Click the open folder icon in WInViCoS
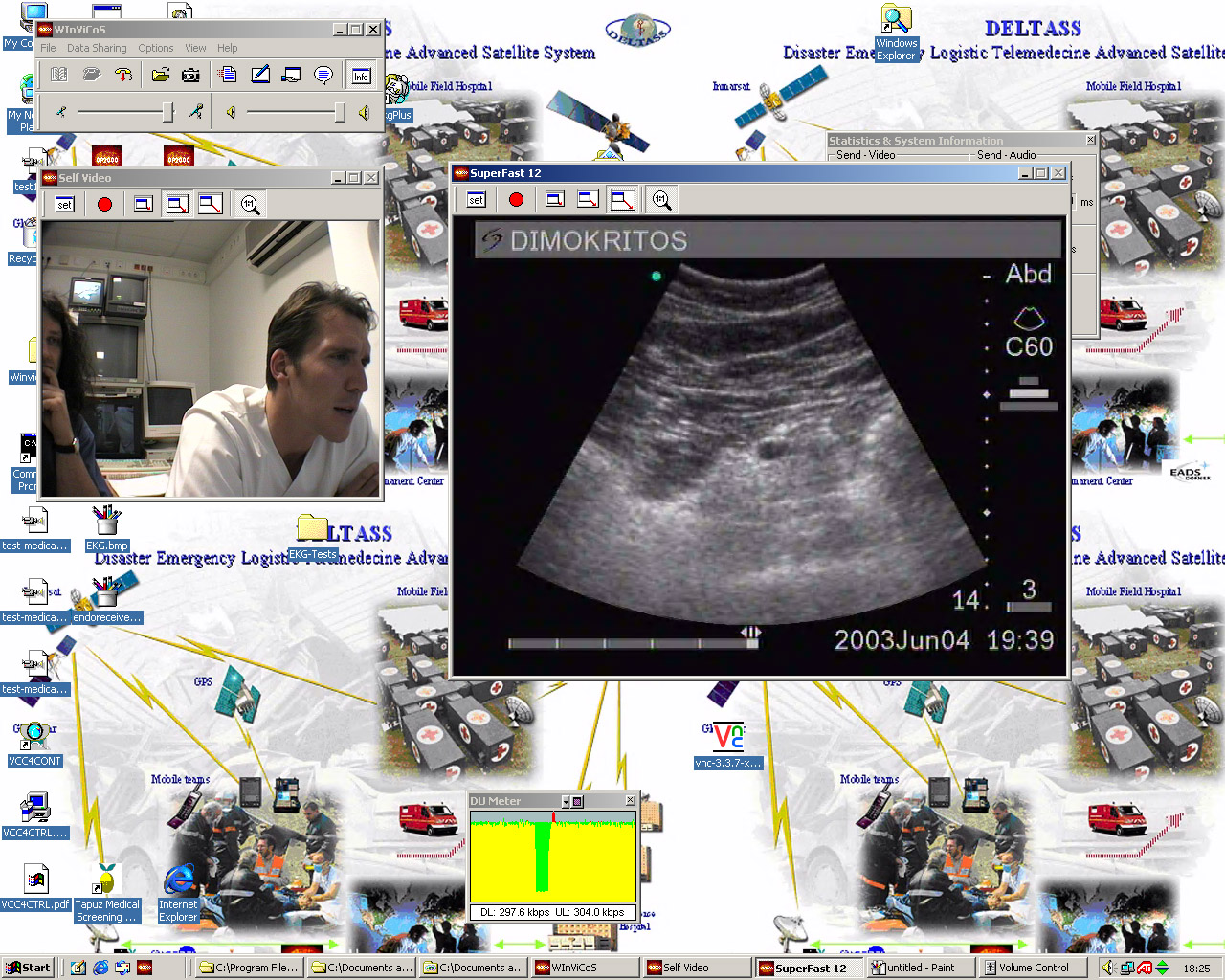 pos(161,75)
